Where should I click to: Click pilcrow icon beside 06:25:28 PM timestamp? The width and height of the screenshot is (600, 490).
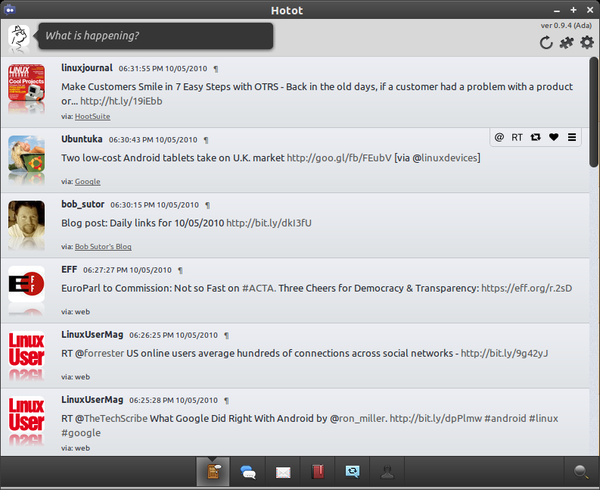tap(227, 400)
